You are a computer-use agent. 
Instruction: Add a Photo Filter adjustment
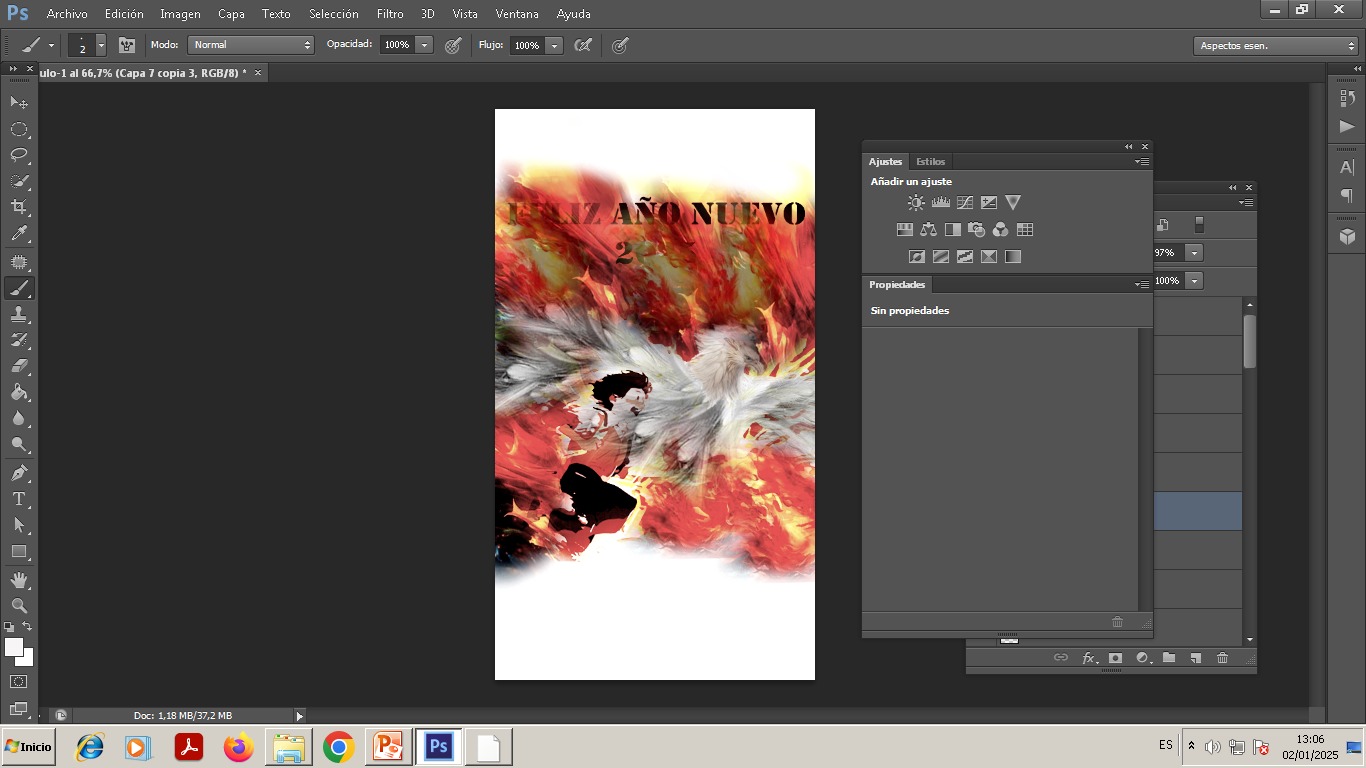click(977, 229)
